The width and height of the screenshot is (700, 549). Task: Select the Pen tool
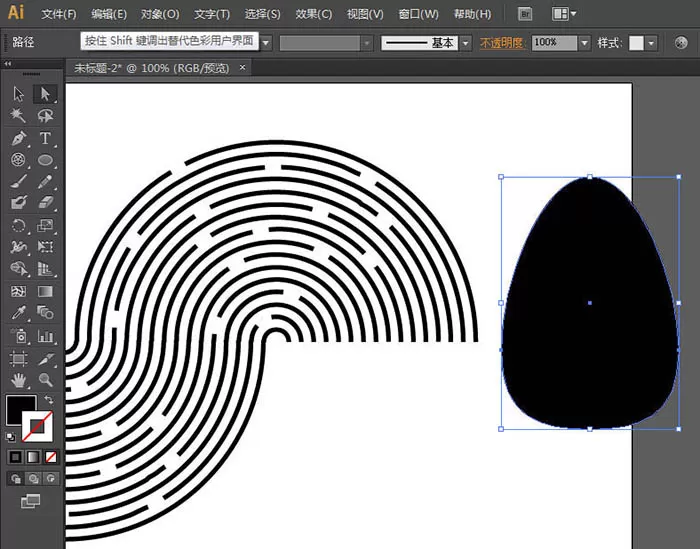click(x=18, y=138)
